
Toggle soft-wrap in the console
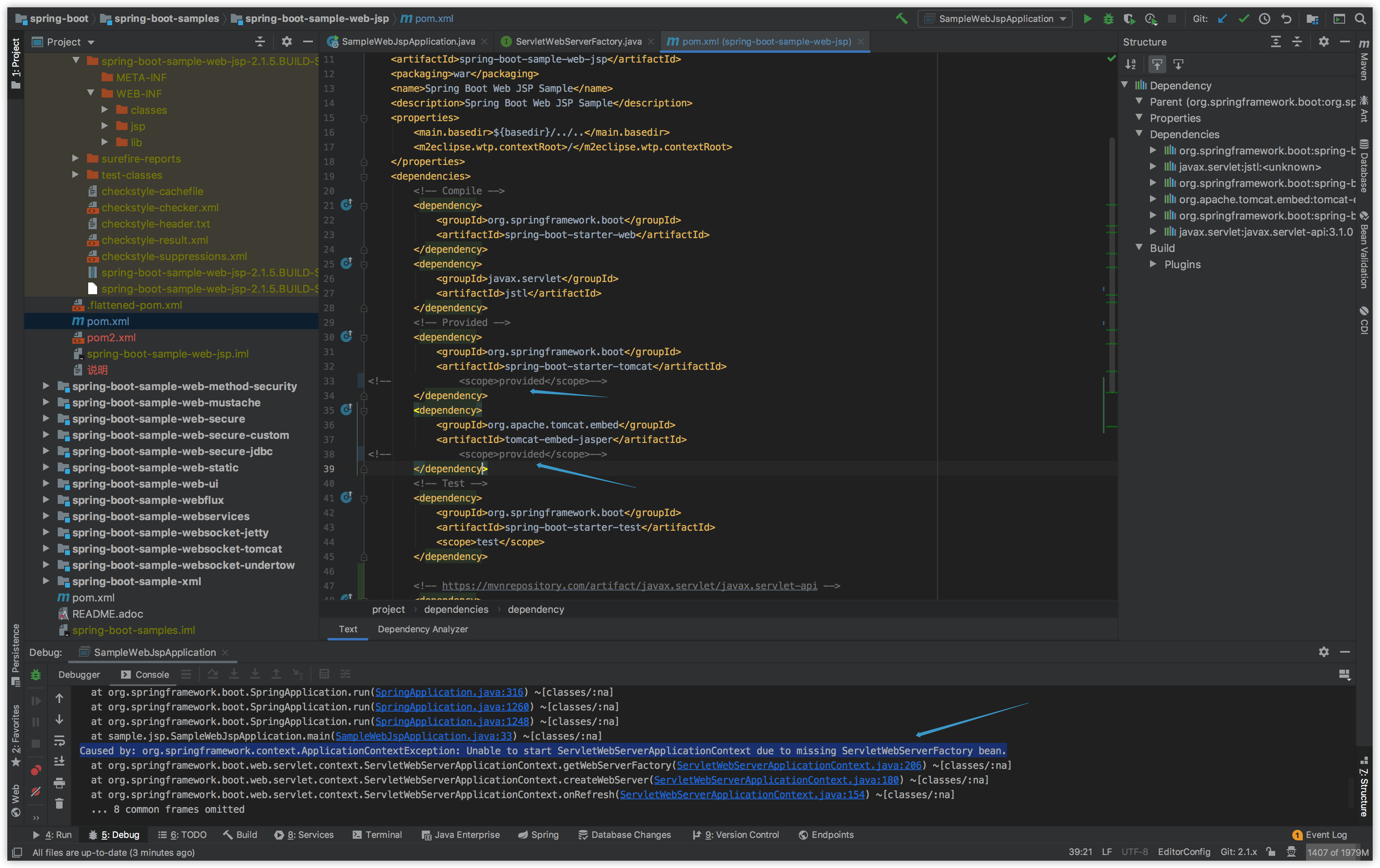59,740
